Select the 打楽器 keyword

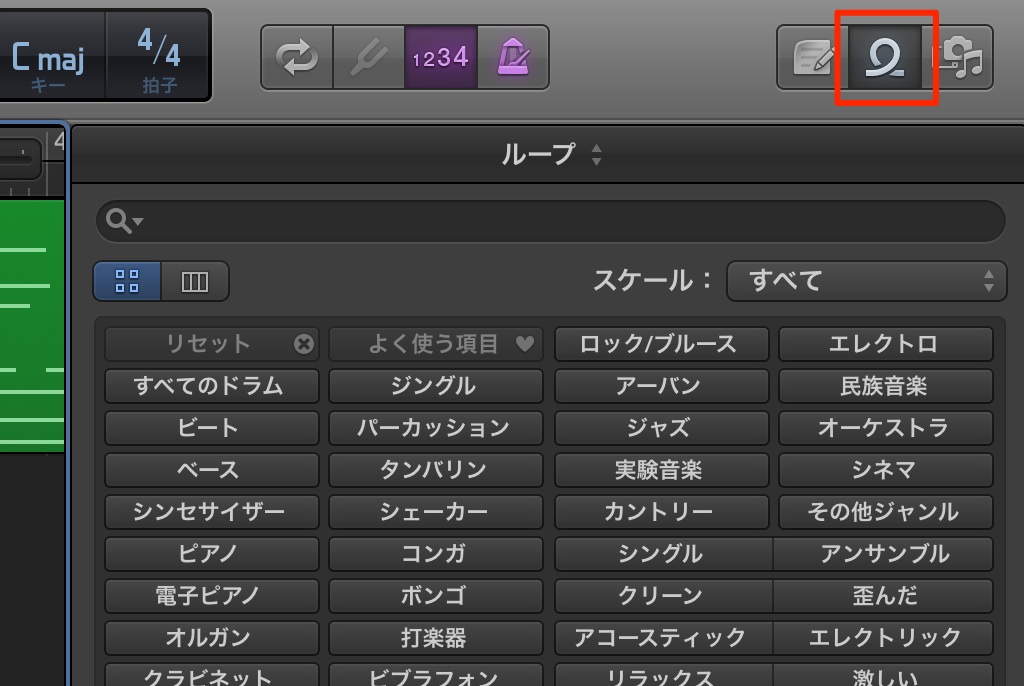(436, 637)
